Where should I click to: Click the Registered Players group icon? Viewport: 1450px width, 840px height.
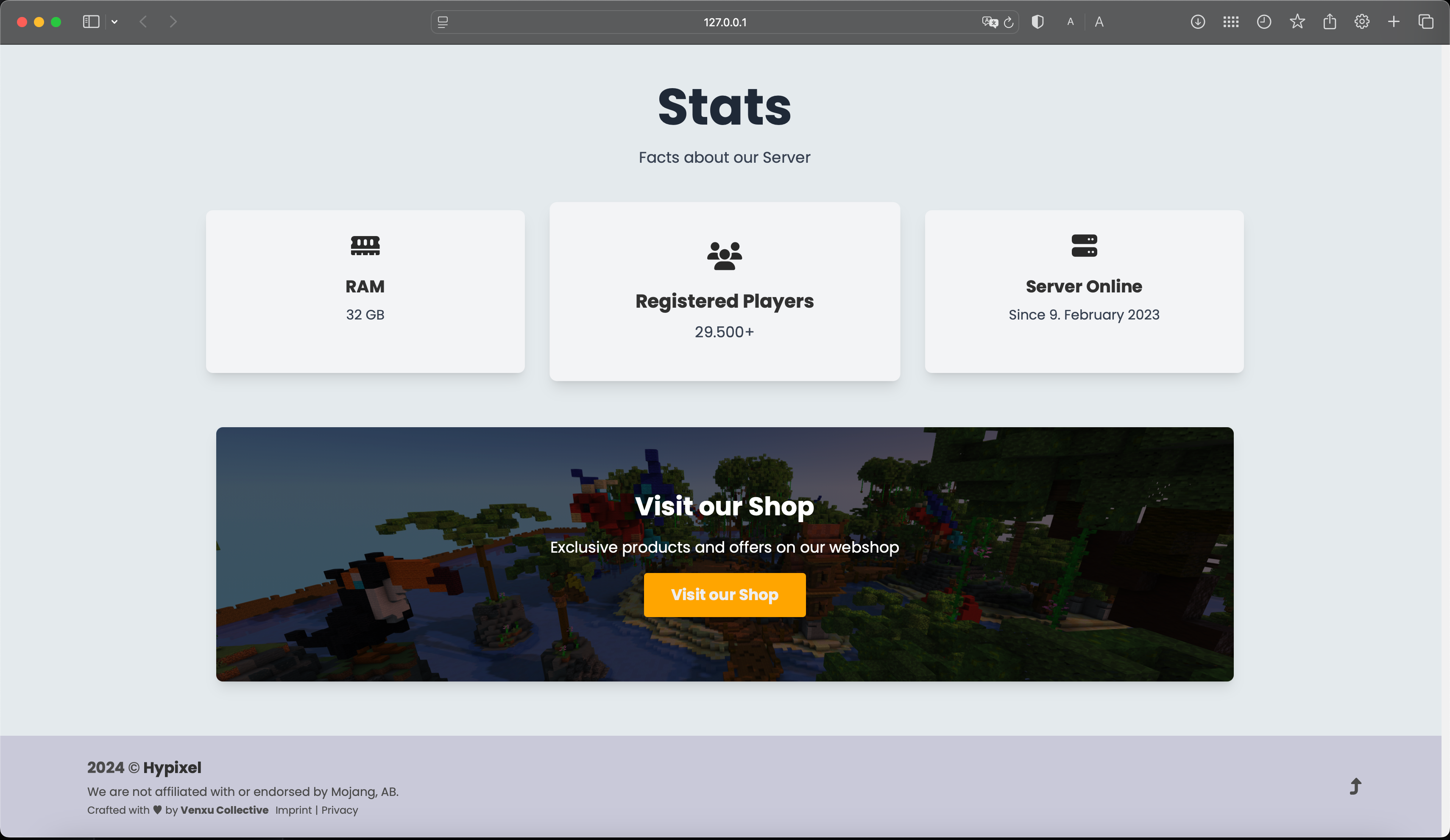[x=724, y=254]
